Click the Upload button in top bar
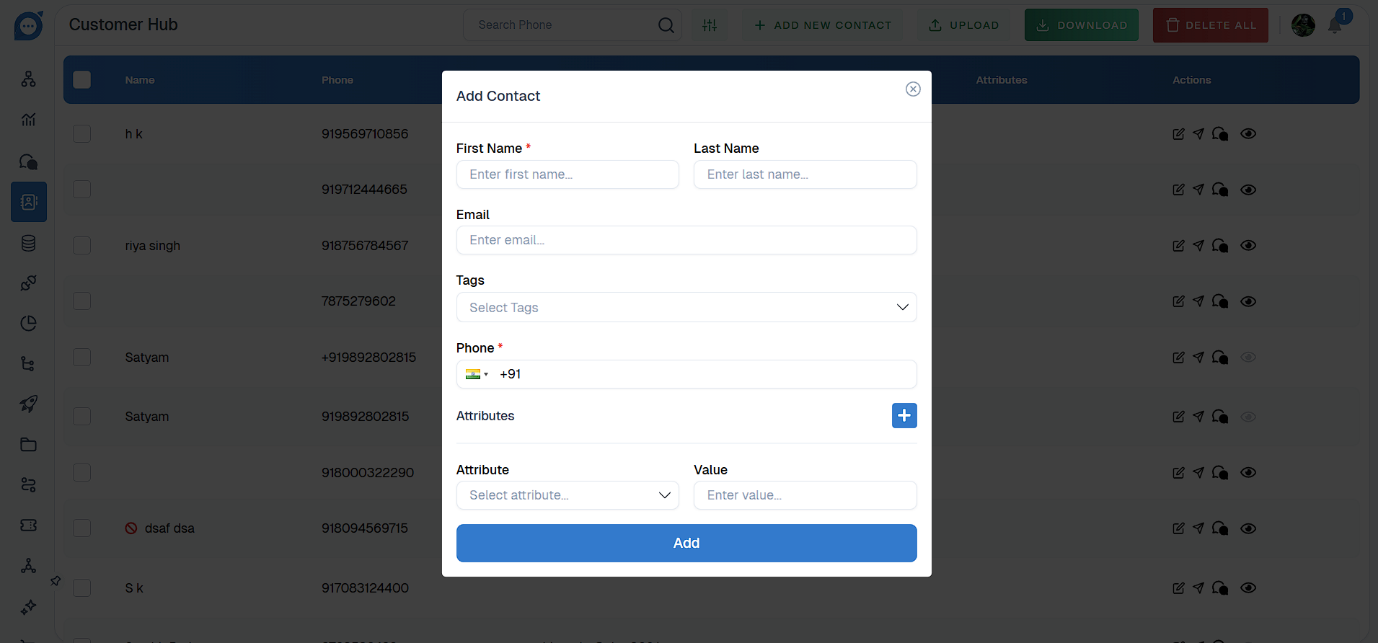This screenshot has height=643, width=1378. [x=964, y=25]
